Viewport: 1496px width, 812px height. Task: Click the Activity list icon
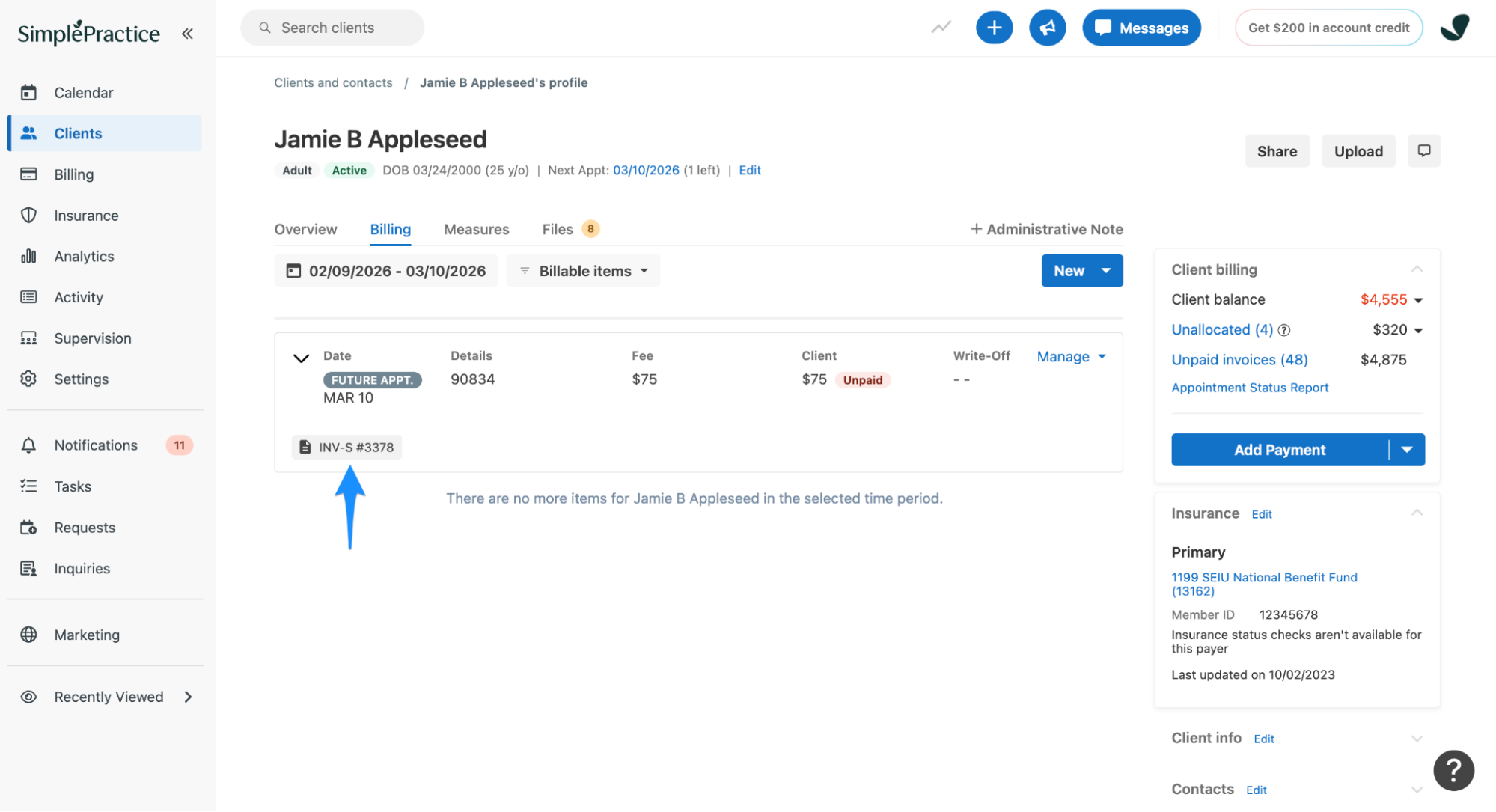28,297
